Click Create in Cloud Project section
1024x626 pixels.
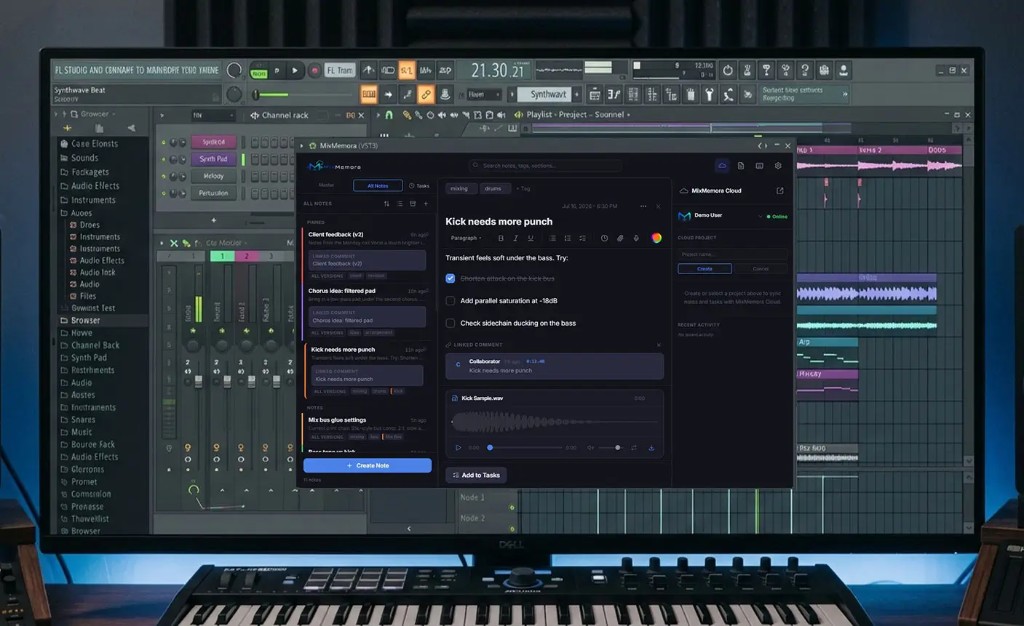705,269
